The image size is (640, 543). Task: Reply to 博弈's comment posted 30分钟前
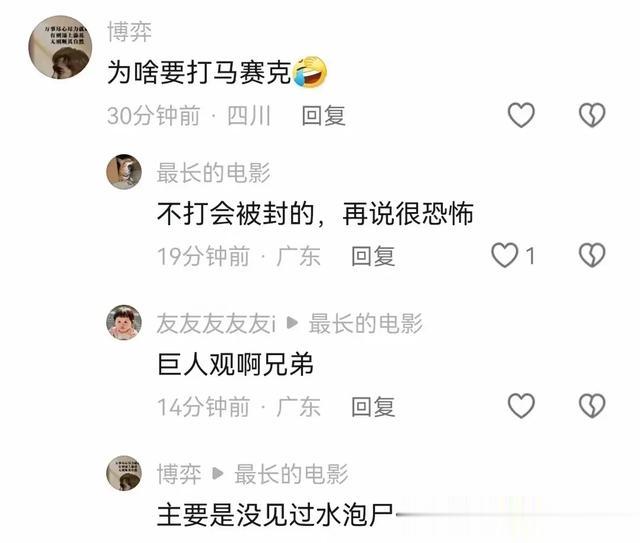pyautogui.click(x=324, y=116)
